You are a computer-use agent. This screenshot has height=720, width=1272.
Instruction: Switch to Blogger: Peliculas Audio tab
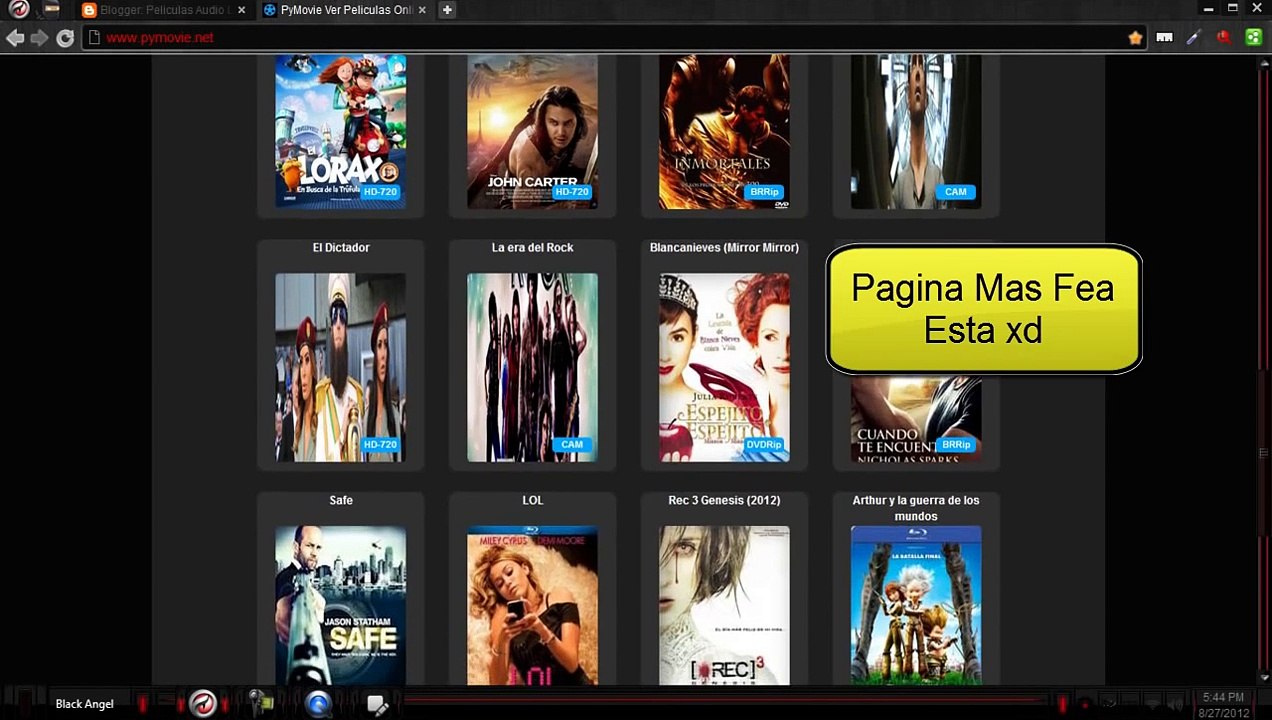165,10
